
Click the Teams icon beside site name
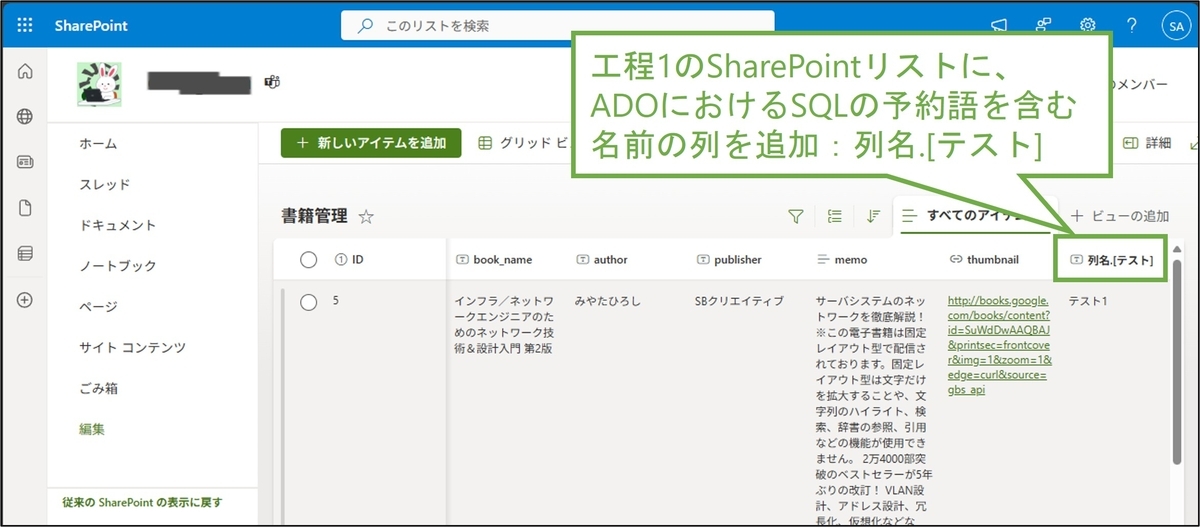(271, 82)
